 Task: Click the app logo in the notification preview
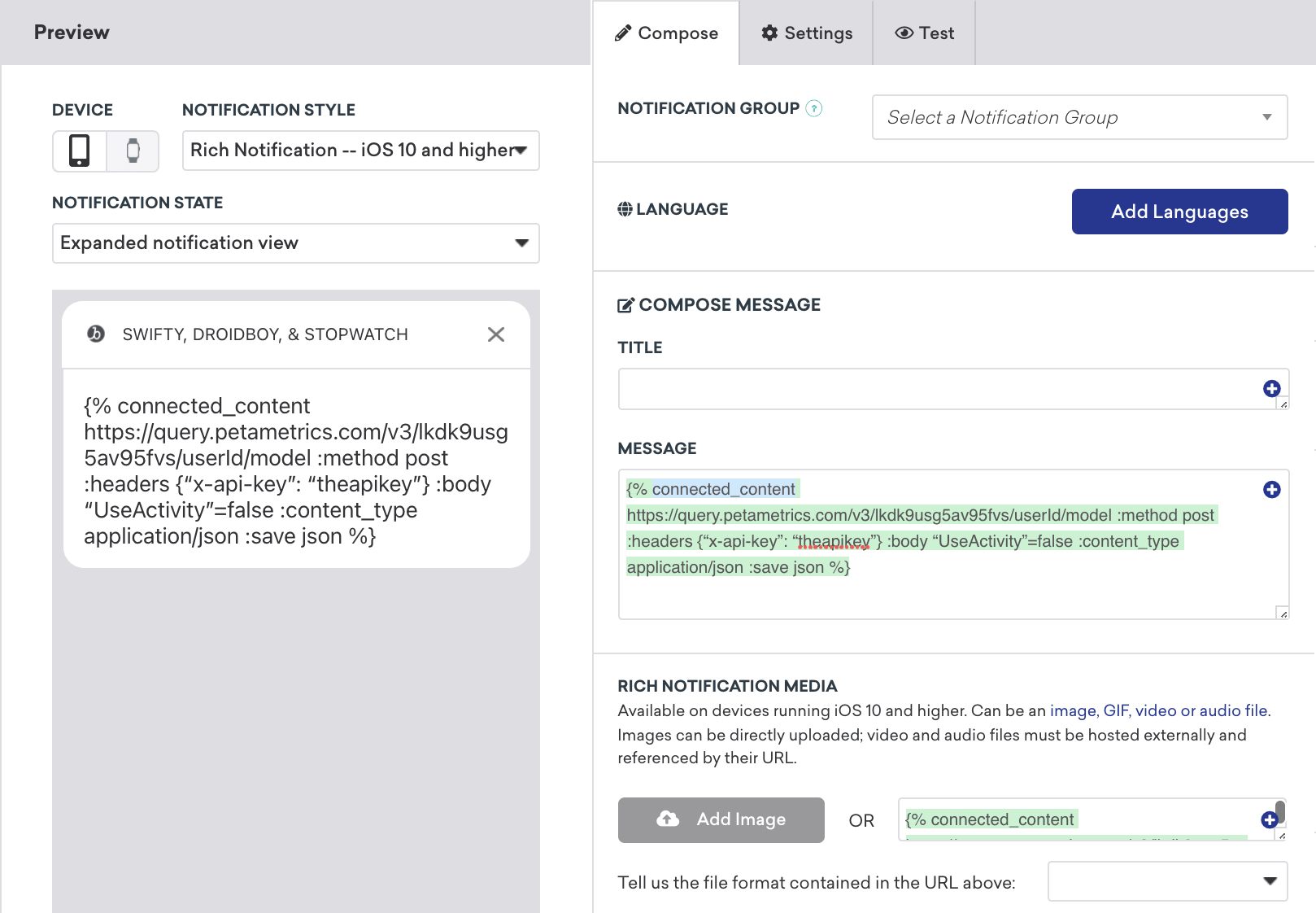coord(96,334)
